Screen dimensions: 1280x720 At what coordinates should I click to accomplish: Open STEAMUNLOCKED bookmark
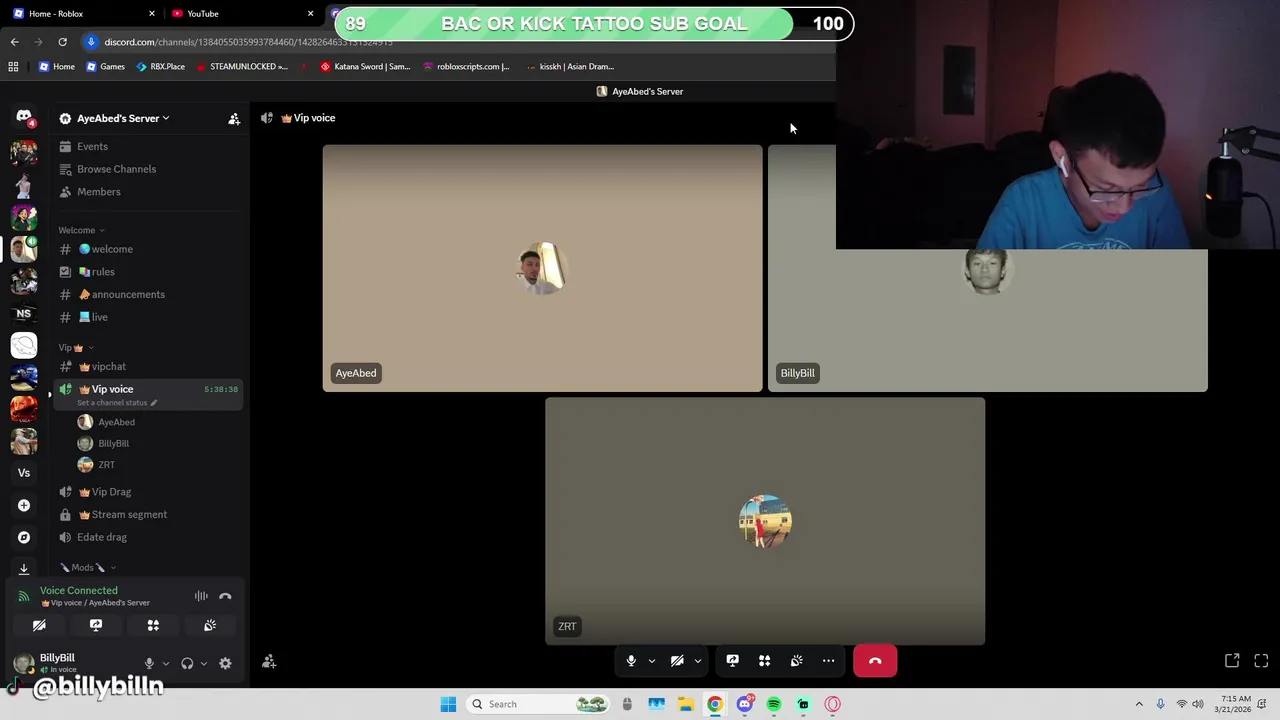[x=242, y=66]
